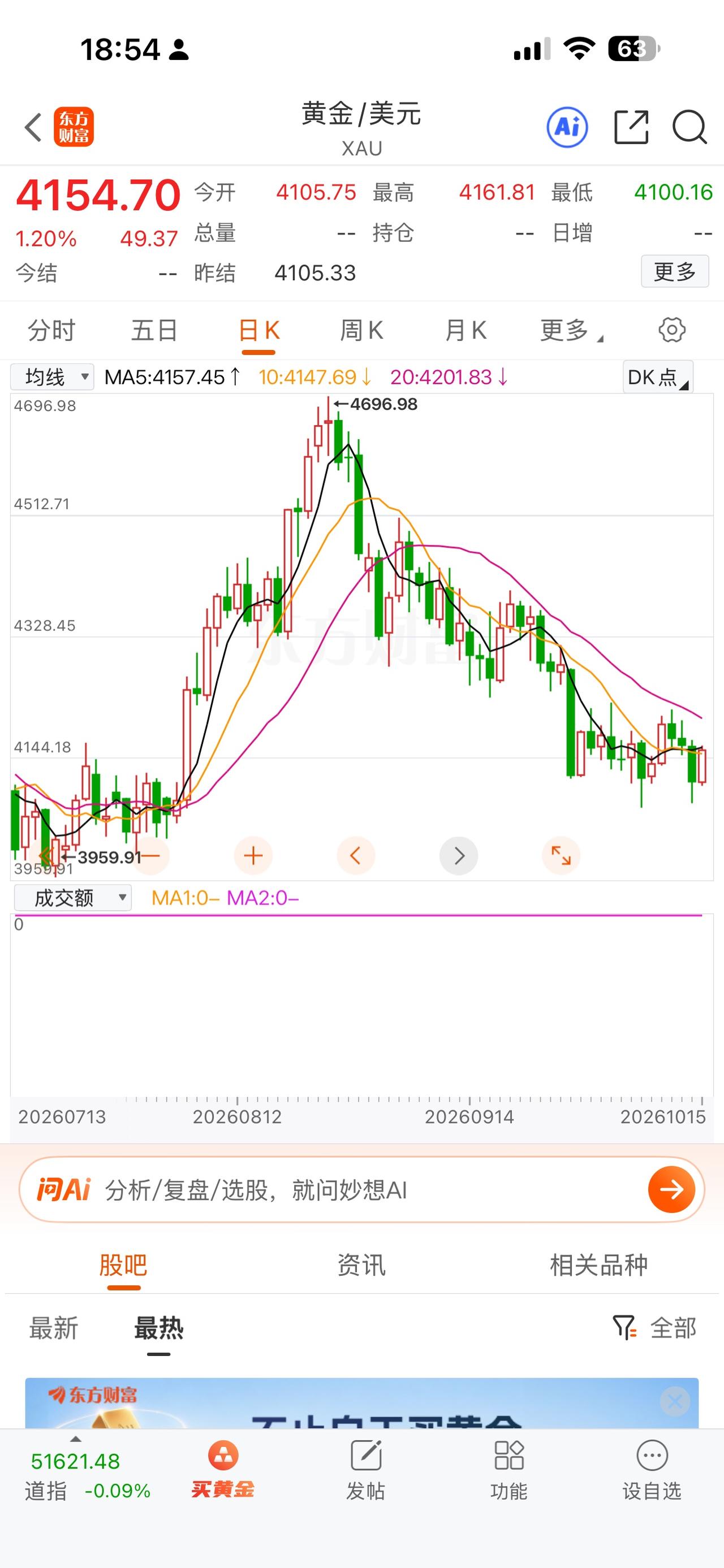Open the 资讯 tab
This screenshot has width=724, height=1568.
(361, 1265)
